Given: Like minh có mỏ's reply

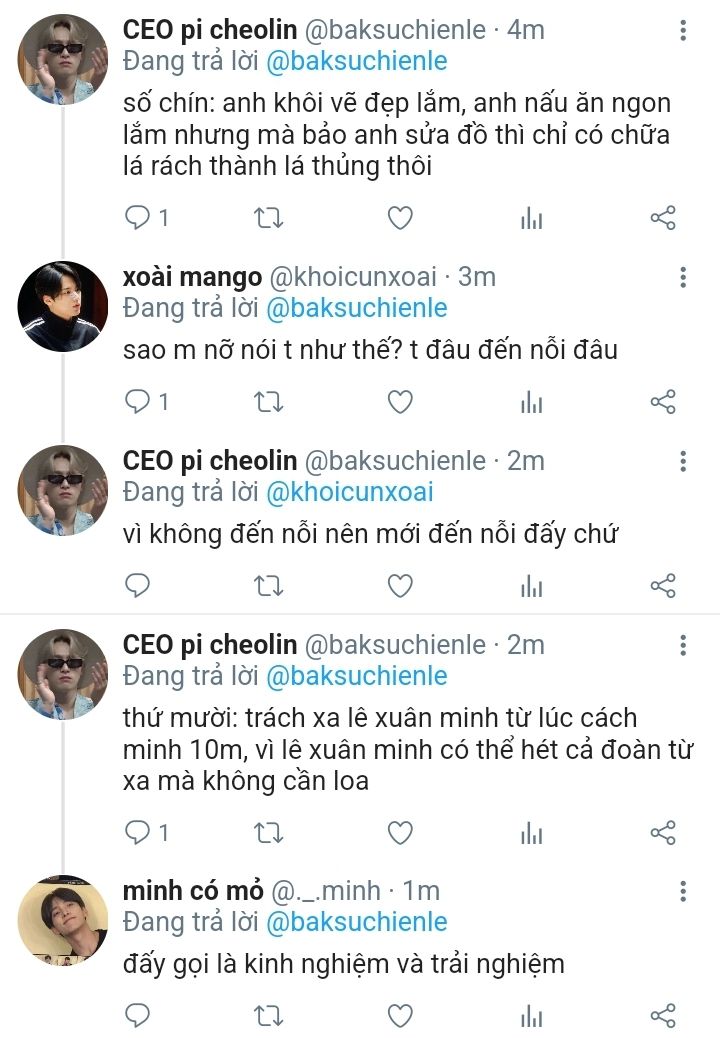Looking at the screenshot, I should pos(400,1016).
